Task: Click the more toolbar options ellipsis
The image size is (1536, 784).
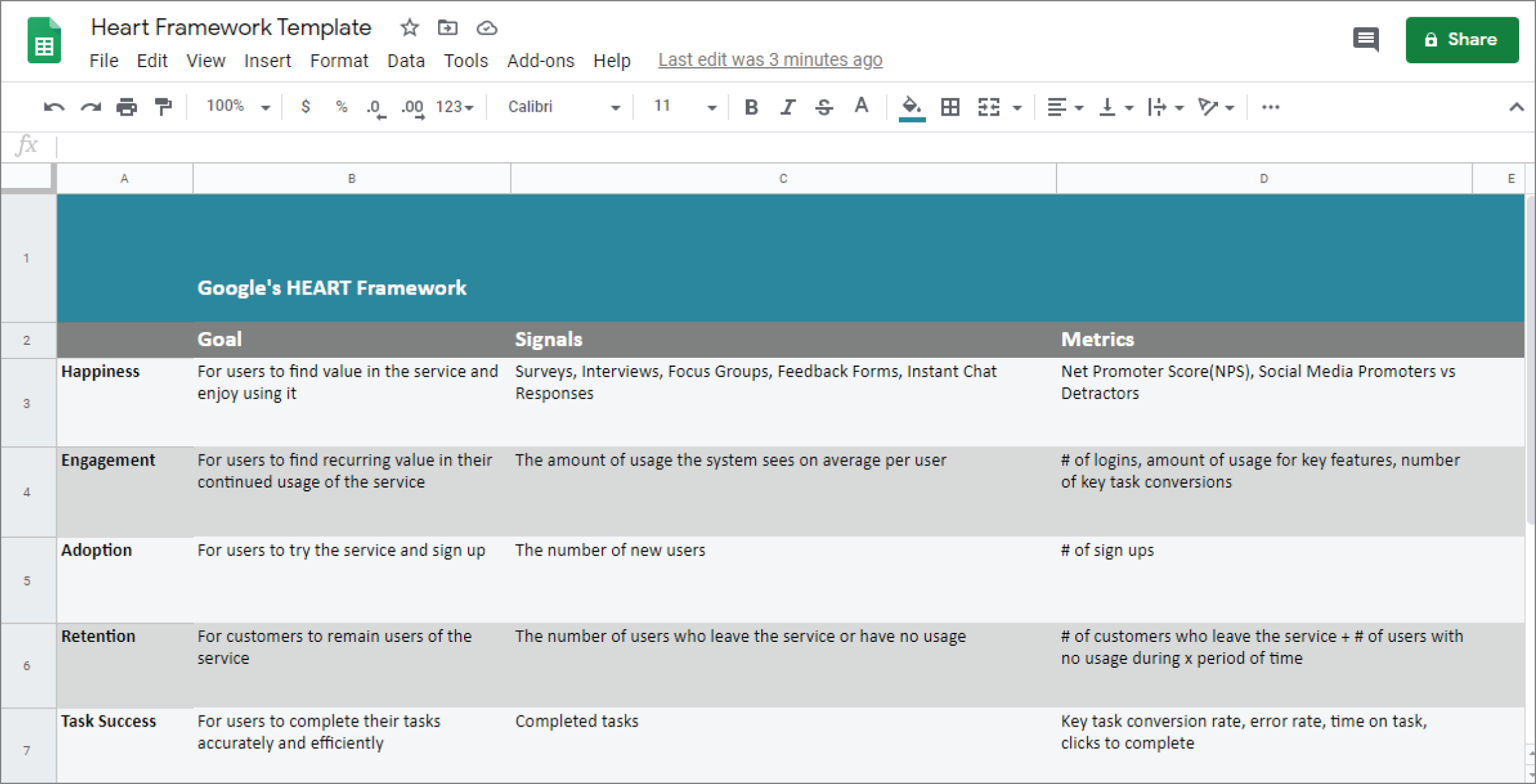Action: pos(1270,107)
